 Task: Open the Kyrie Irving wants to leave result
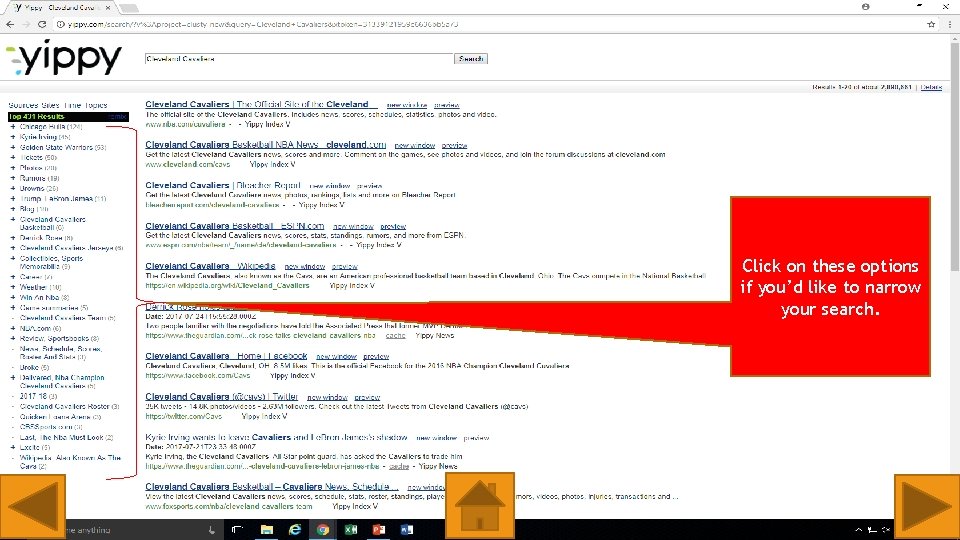click(x=276, y=437)
